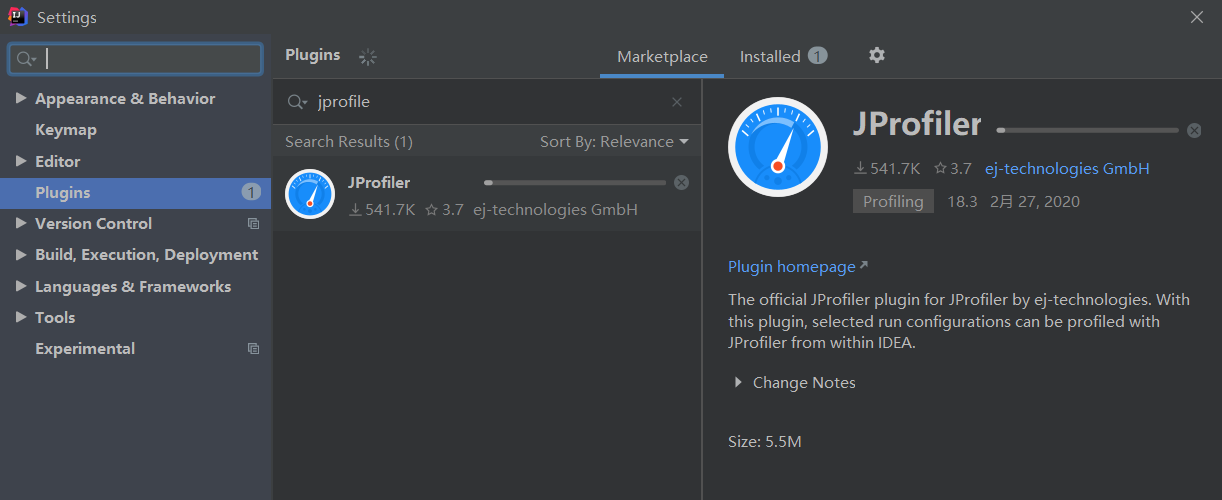Expand the Editor settings node
Viewport: 1222px width, 500px height.
point(21,161)
